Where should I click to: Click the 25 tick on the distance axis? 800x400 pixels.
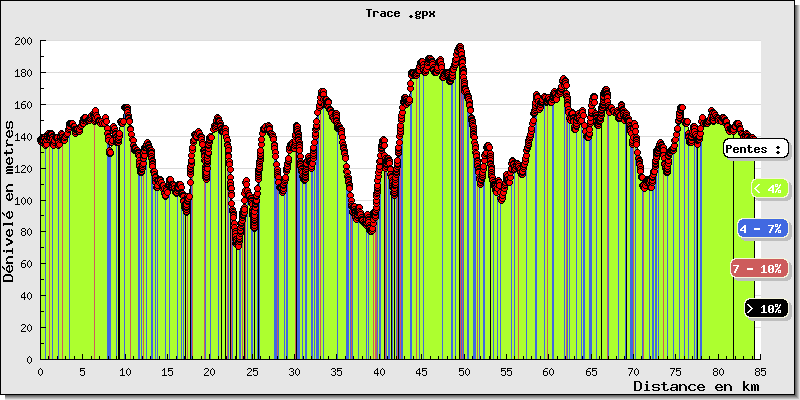coord(252,371)
